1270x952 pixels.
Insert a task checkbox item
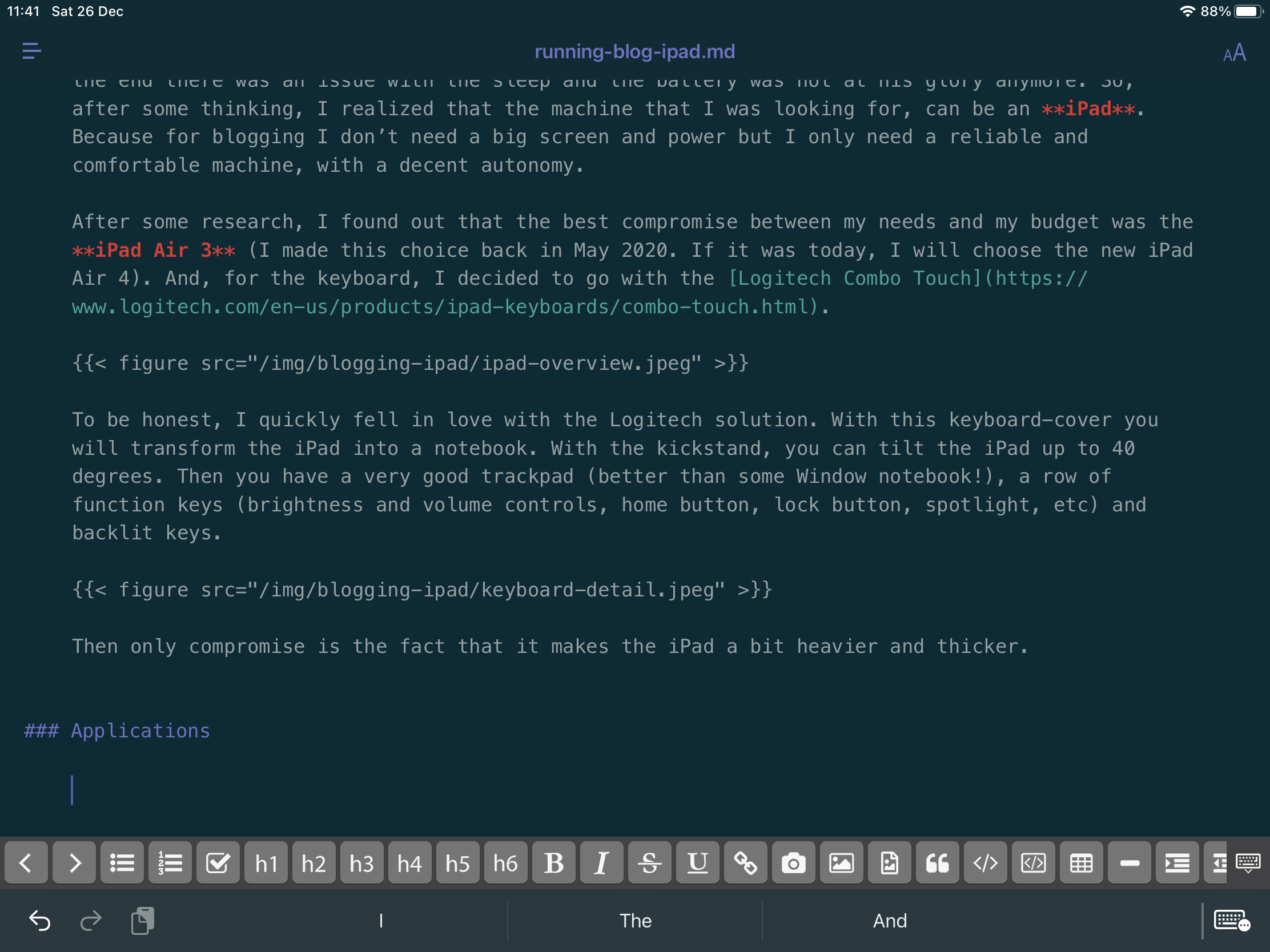[218, 862]
